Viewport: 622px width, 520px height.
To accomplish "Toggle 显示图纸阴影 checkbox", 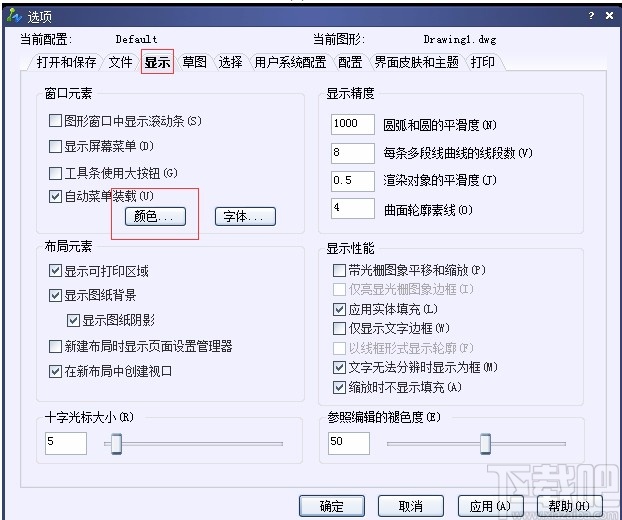I will (73, 320).
